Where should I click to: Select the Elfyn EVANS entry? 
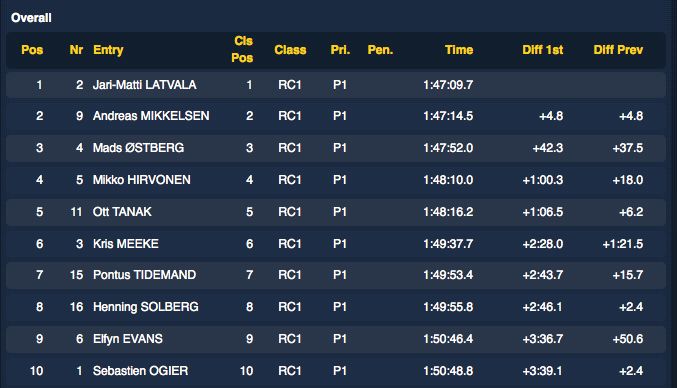tap(335, 339)
